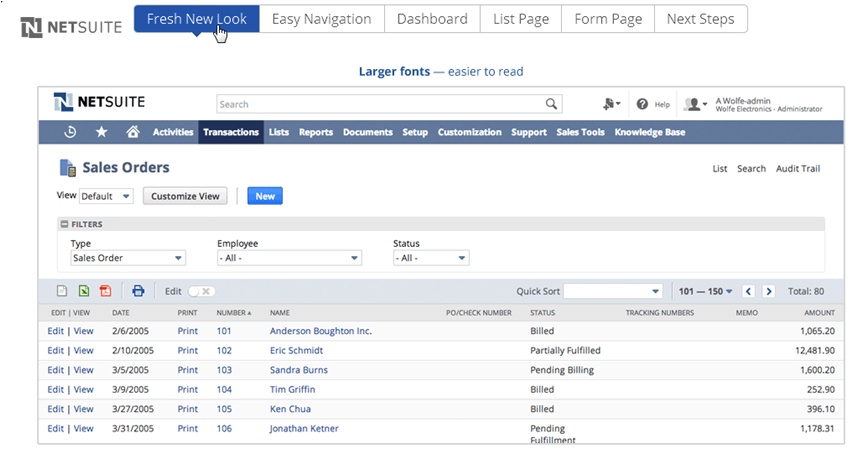The image size is (854, 455).
Task: Click the printer icon in list toolbar
Action: coord(138,291)
